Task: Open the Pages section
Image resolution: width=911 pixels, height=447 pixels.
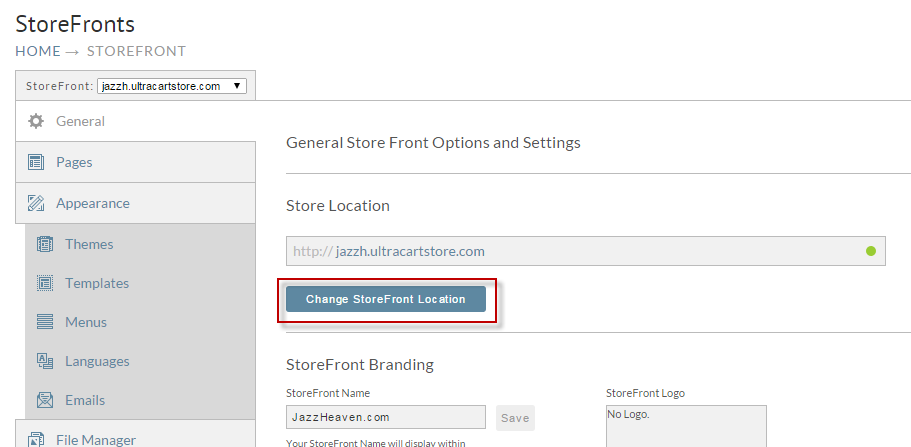Action: pos(135,162)
